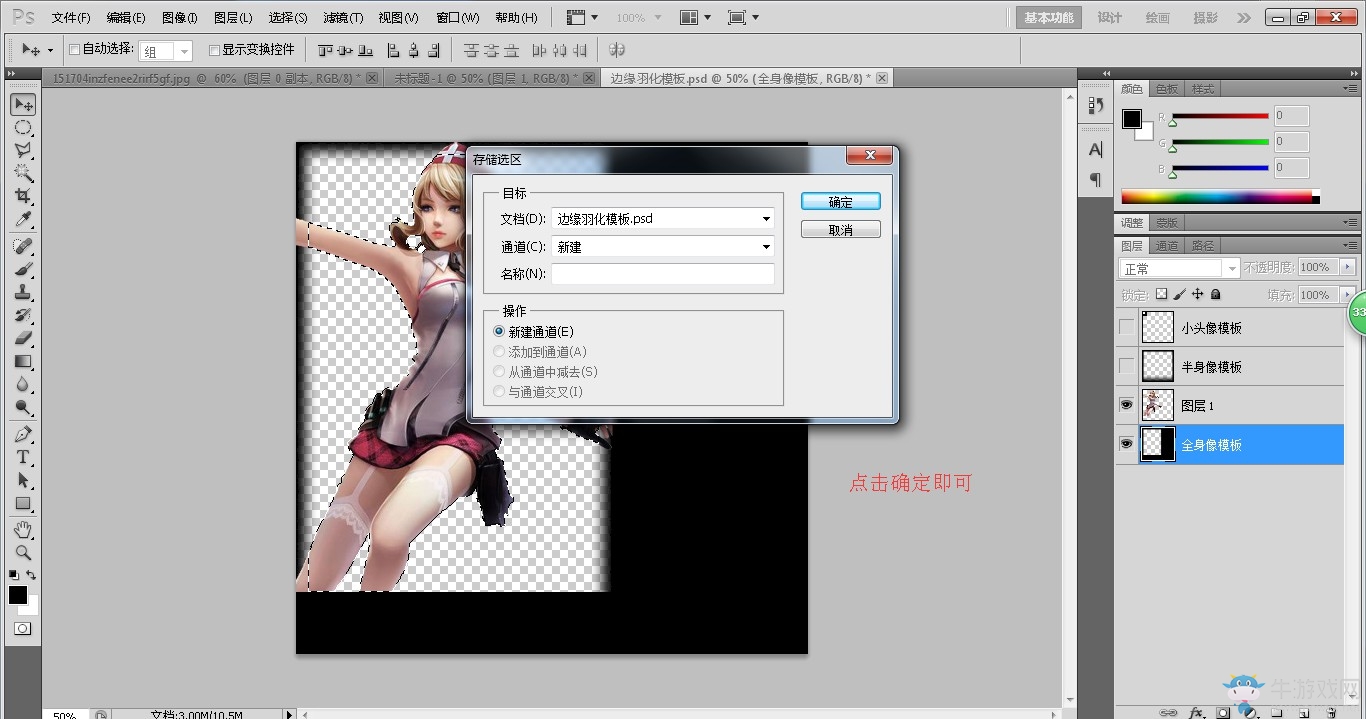Open the Layers panel options menu
This screenshot has width=1366, height=719.
[x=1351, y=245]
